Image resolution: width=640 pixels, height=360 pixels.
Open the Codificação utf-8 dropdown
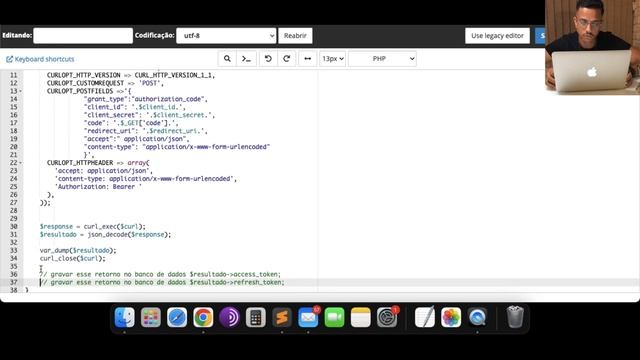[x=226, y=36]
